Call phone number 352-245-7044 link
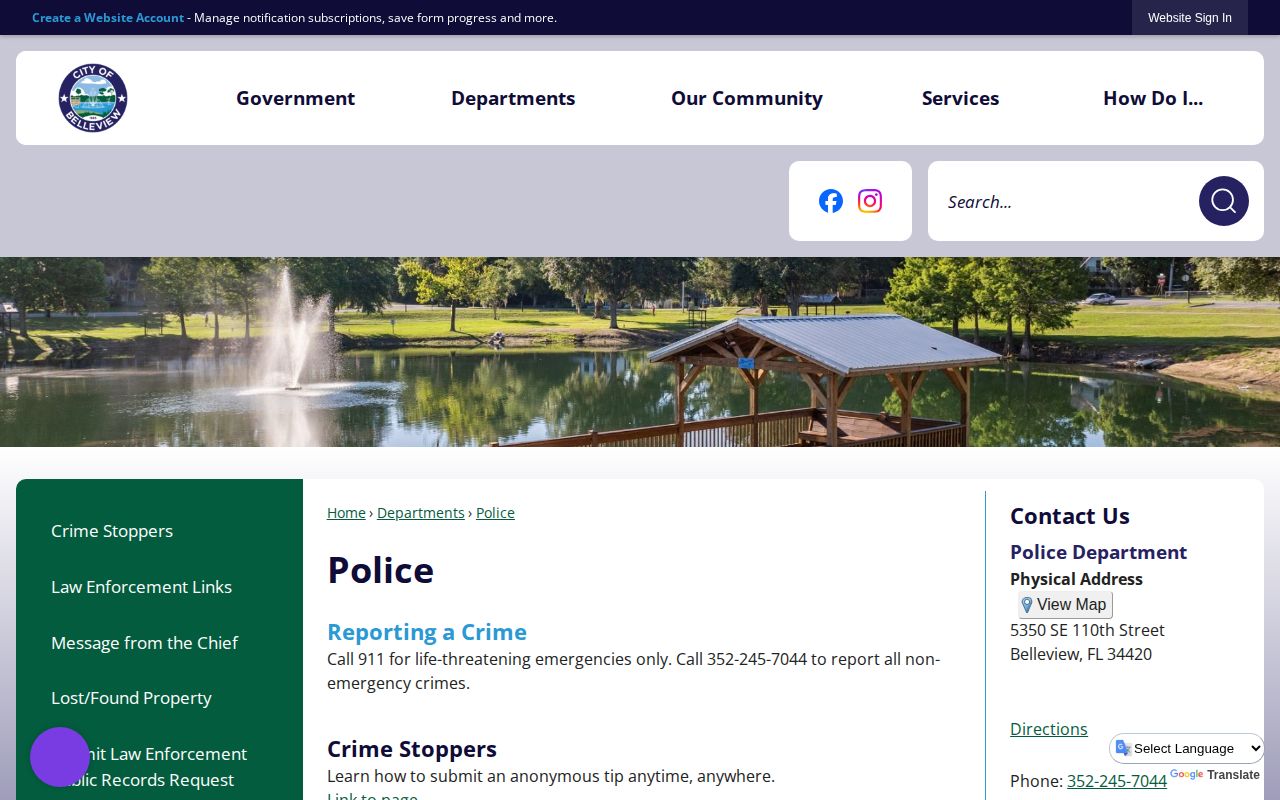This screenshot has width=1280, height=800. click(x=1117, y=781)
